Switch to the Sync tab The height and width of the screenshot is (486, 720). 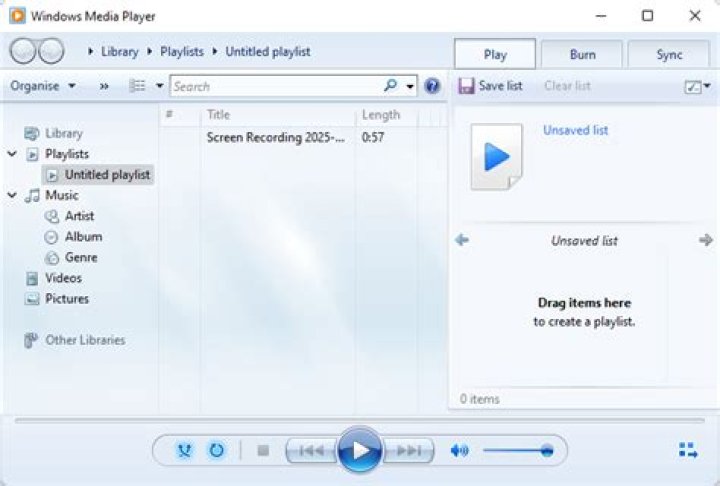(x=669, y=55)
